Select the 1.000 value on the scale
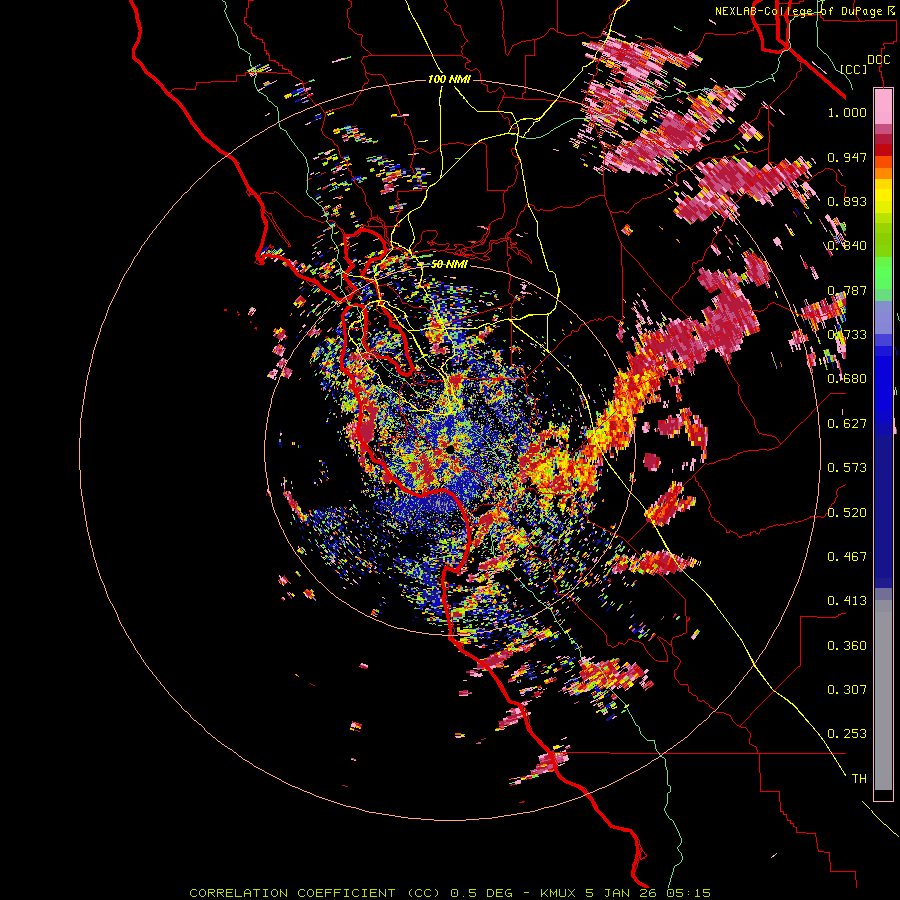Screen dimensions: 900x900 pos(847,112)
